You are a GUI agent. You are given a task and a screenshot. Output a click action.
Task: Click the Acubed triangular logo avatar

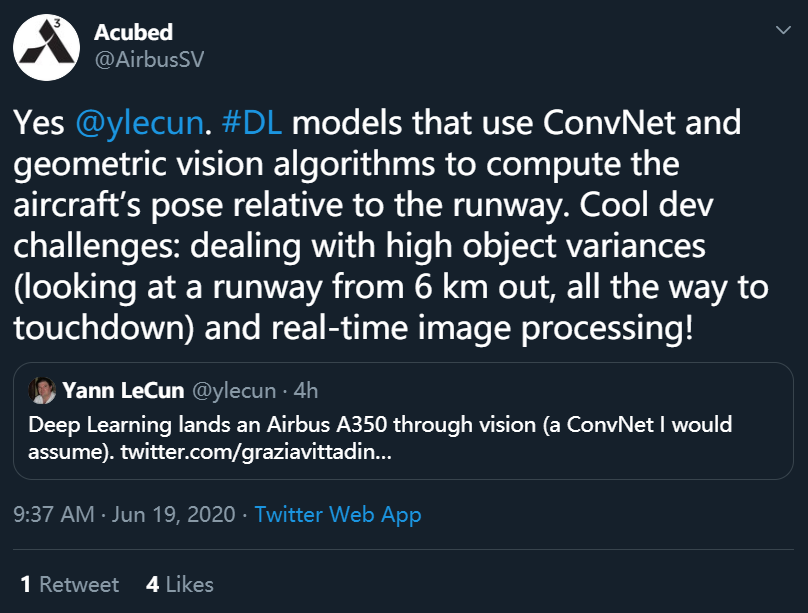[x=46, y=46]
